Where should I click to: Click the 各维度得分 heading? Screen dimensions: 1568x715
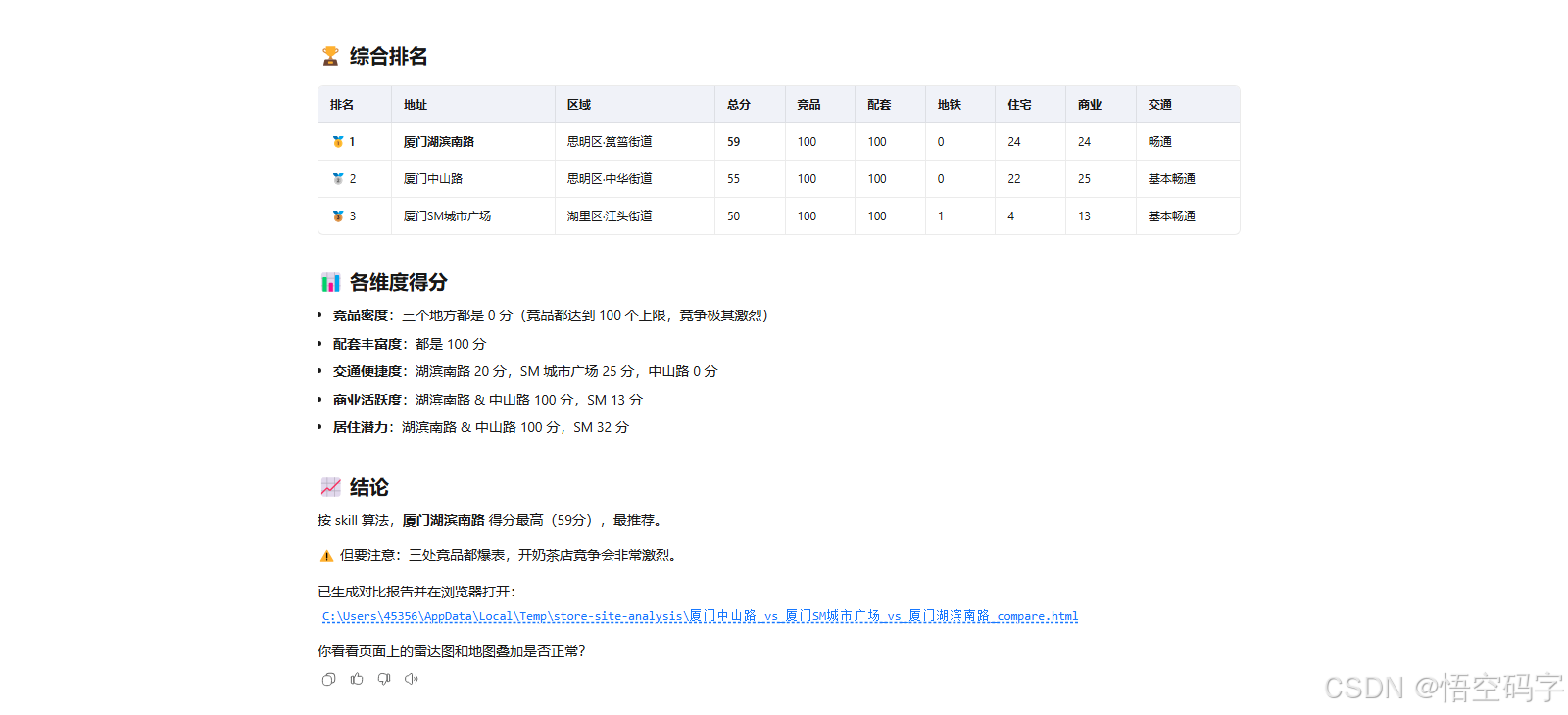[x=399, y=283]
